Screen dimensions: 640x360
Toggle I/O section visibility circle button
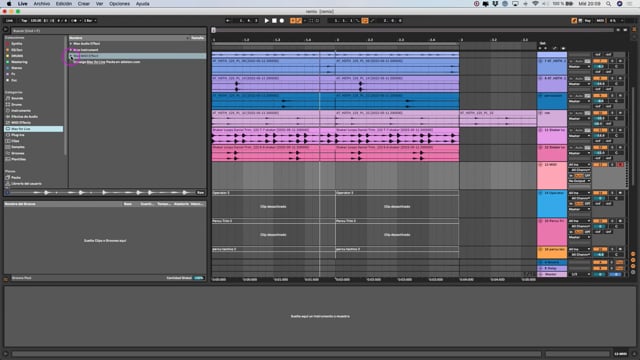click(633, 254)
